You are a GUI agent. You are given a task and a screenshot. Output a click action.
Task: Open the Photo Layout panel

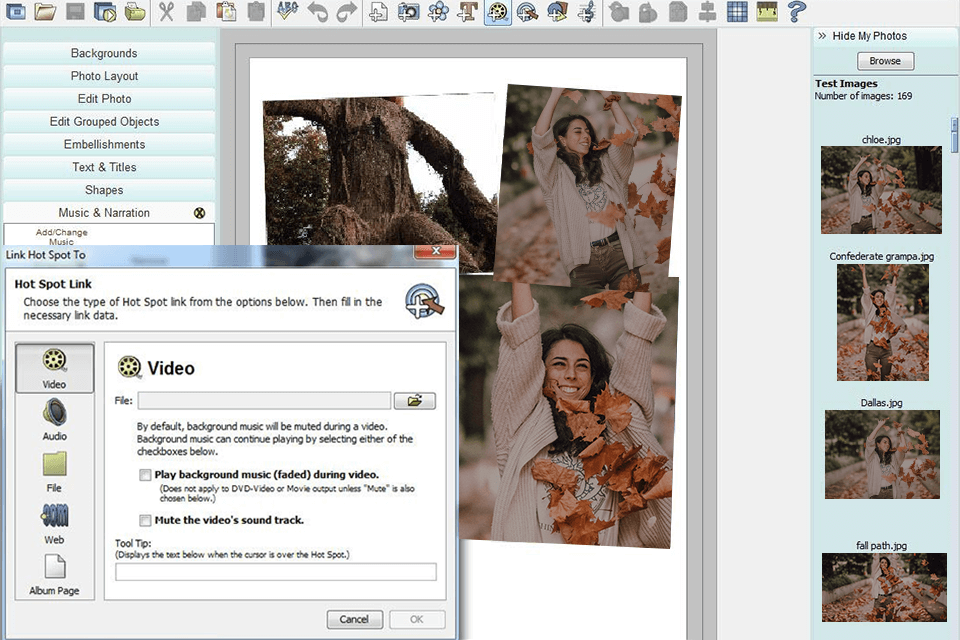pos(109,76)
